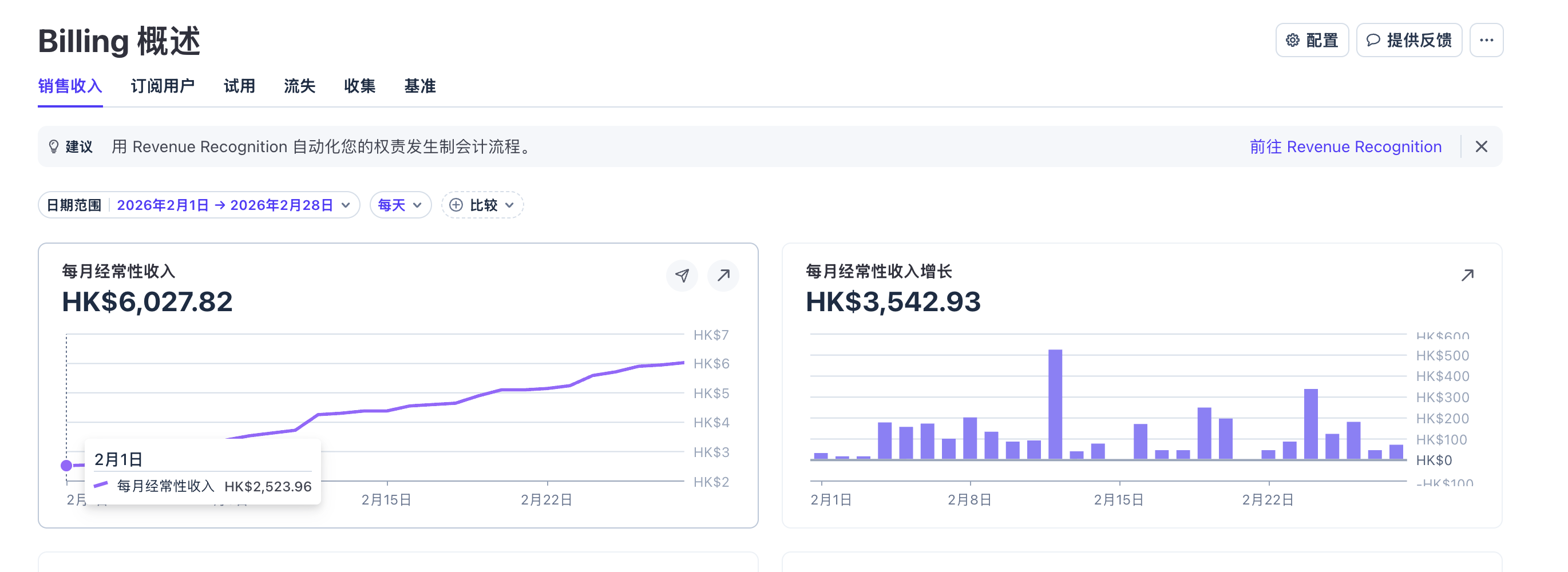Click the Feb 1 data point on line chart

[66, 466]
